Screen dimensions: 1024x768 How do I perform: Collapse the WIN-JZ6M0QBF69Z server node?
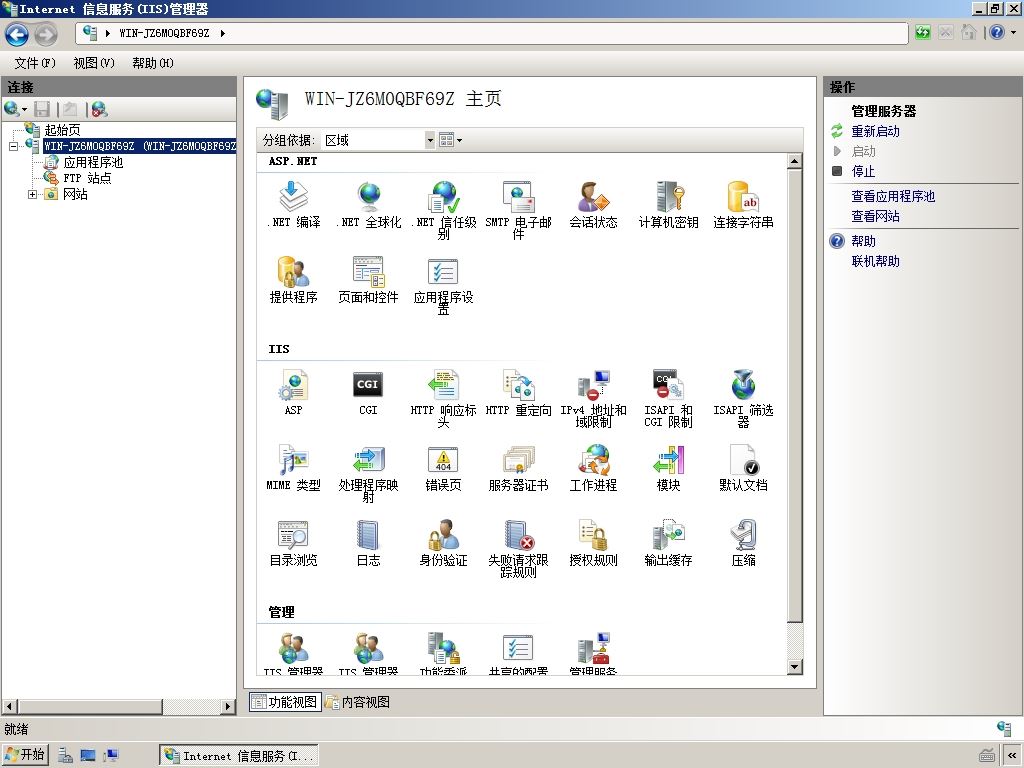tap(13, 146)
